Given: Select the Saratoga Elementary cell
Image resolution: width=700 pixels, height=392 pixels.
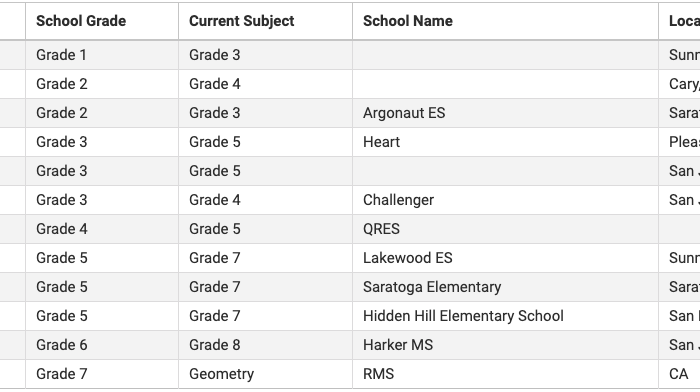Looking at the screenshot, I should point(505,287).
